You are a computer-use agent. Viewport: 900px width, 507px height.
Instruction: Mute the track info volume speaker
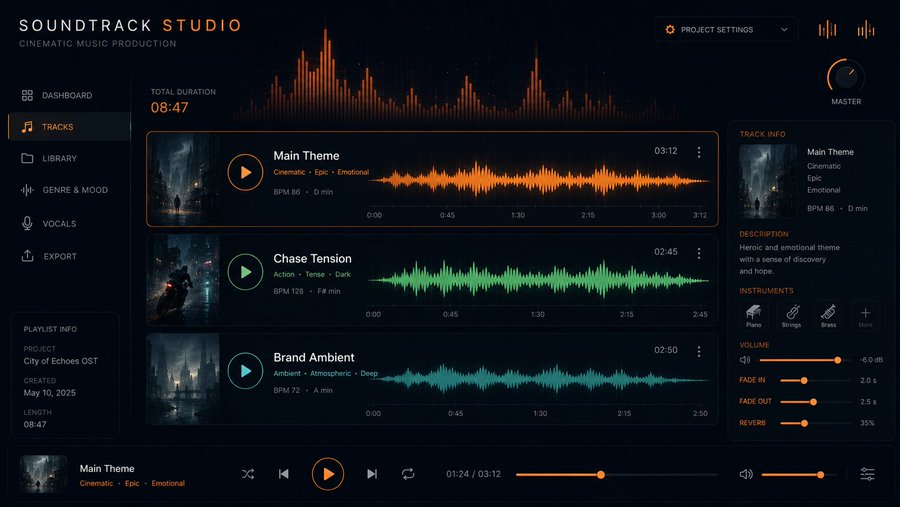745,360
